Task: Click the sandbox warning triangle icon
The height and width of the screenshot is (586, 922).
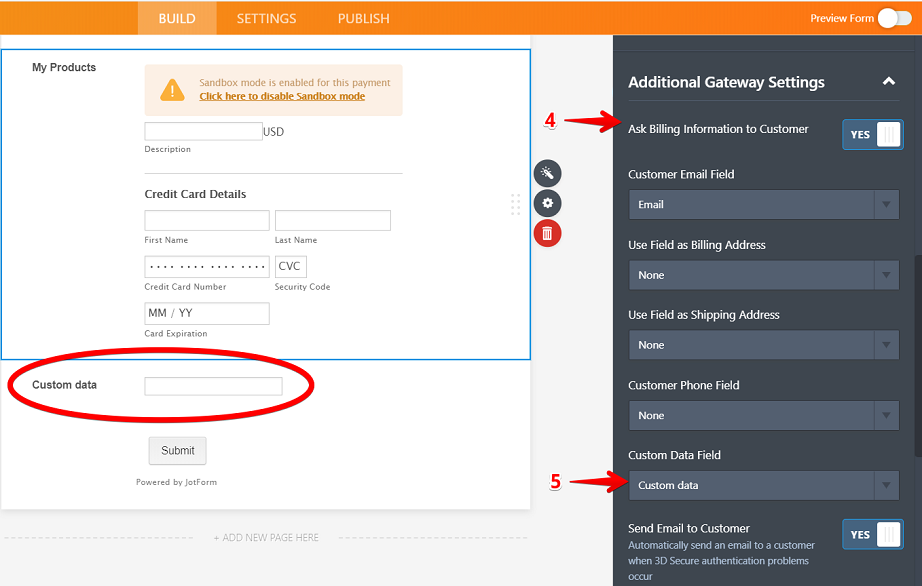Action: click(172, 90)
